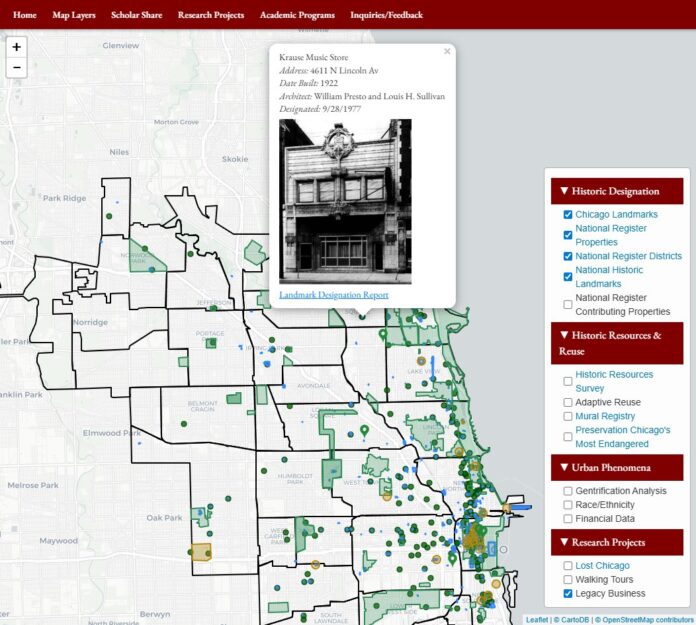Click the Krause Music Store photo
The image size is (696, 625).
(345, 202)
